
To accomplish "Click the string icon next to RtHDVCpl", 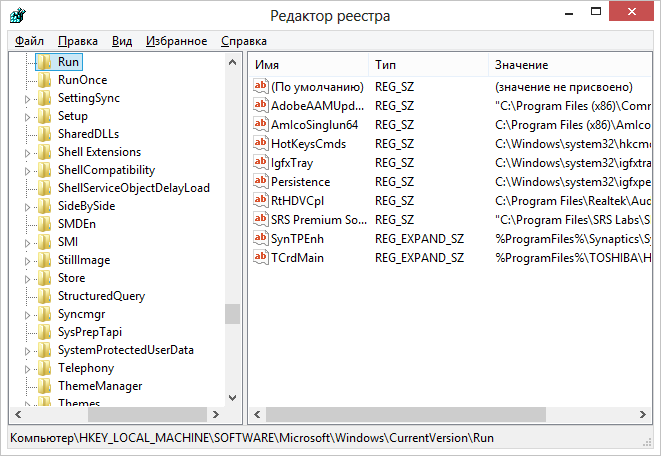I will coord(261,200).
